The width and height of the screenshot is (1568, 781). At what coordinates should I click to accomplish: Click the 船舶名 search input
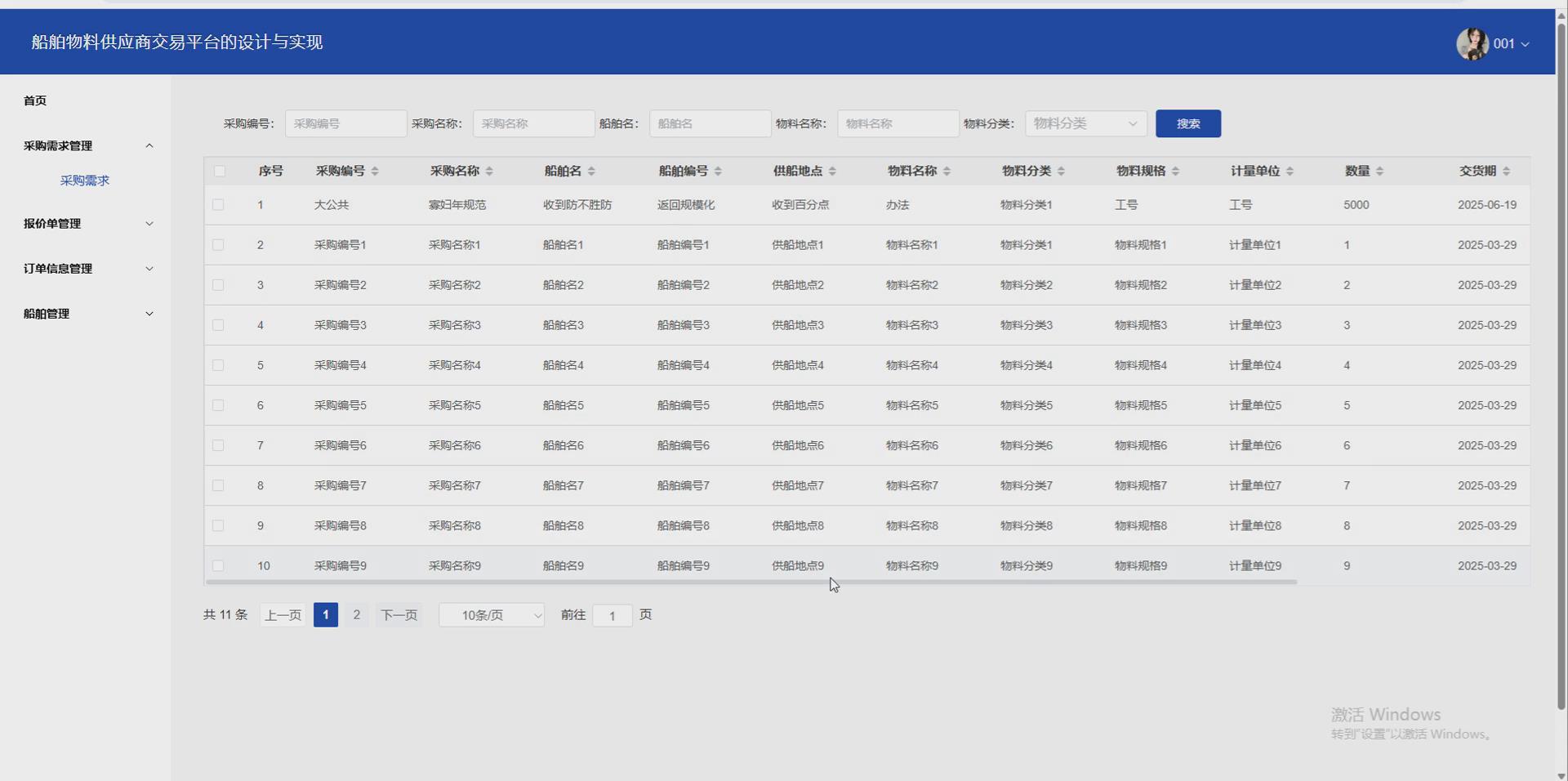click(710, 123)
